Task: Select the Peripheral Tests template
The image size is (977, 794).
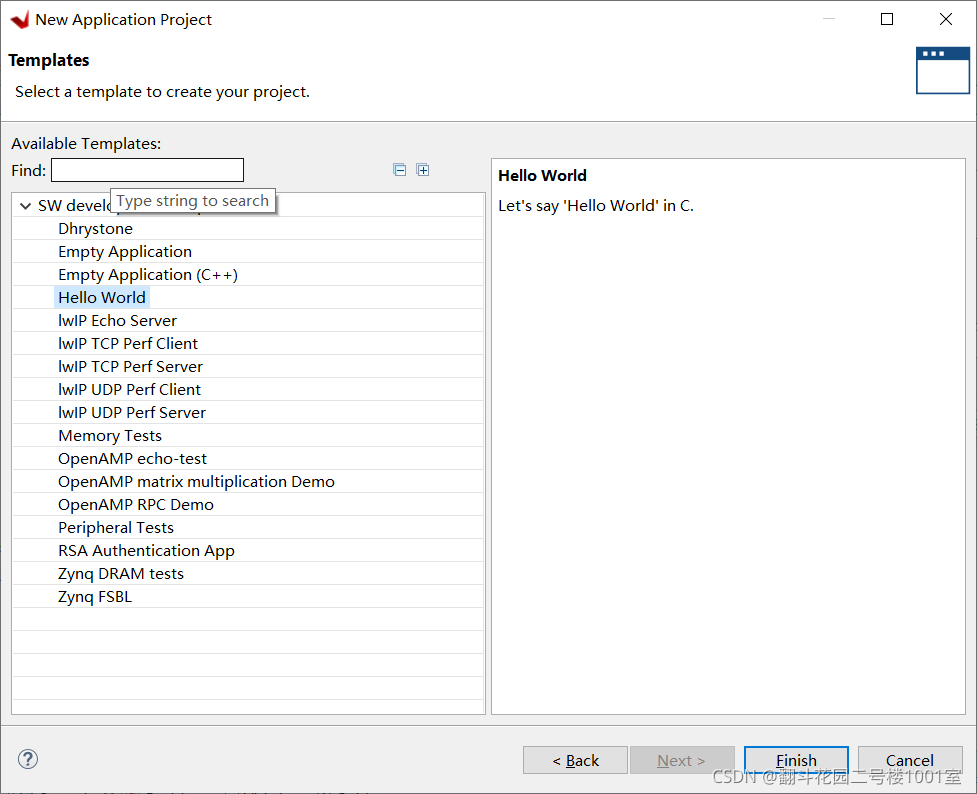Action: click(x=116, y=529)
